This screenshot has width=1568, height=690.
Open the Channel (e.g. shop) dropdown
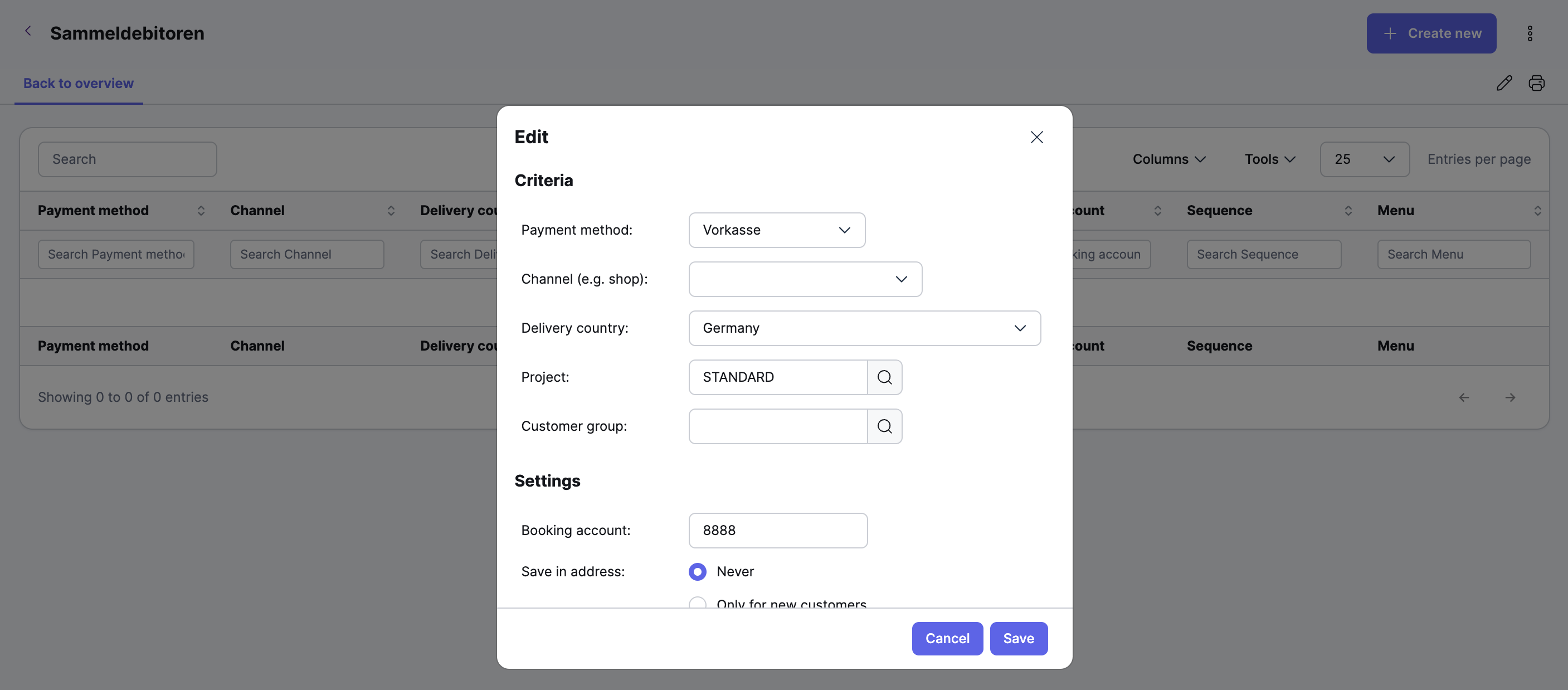point(805,279)
